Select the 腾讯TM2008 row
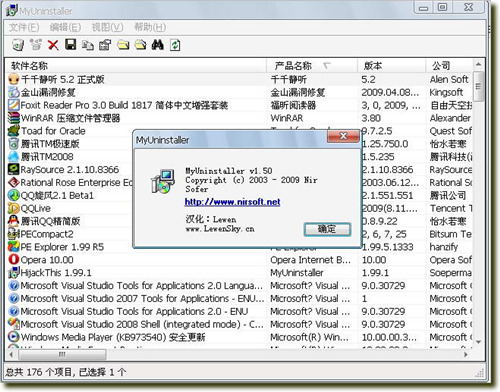Screen dimensions: 500x392 point(47,157)
